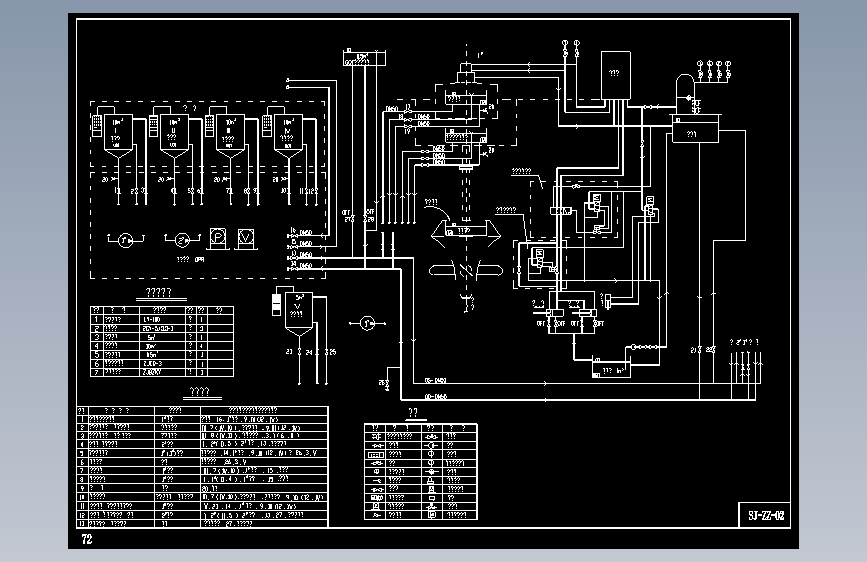Viewport: 867px width, 562px height.
Task: Click the circled pump symbol numbered 1
Action: click(126, 241)
